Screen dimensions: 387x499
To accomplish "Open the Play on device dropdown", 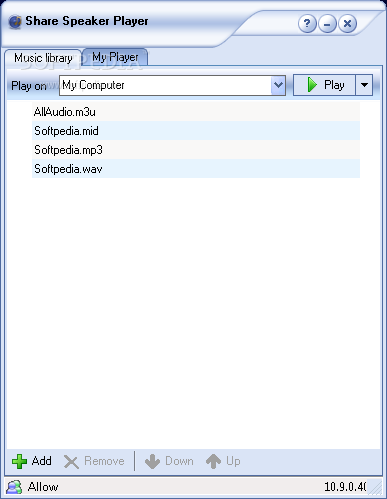I will (x=278, y=85).
